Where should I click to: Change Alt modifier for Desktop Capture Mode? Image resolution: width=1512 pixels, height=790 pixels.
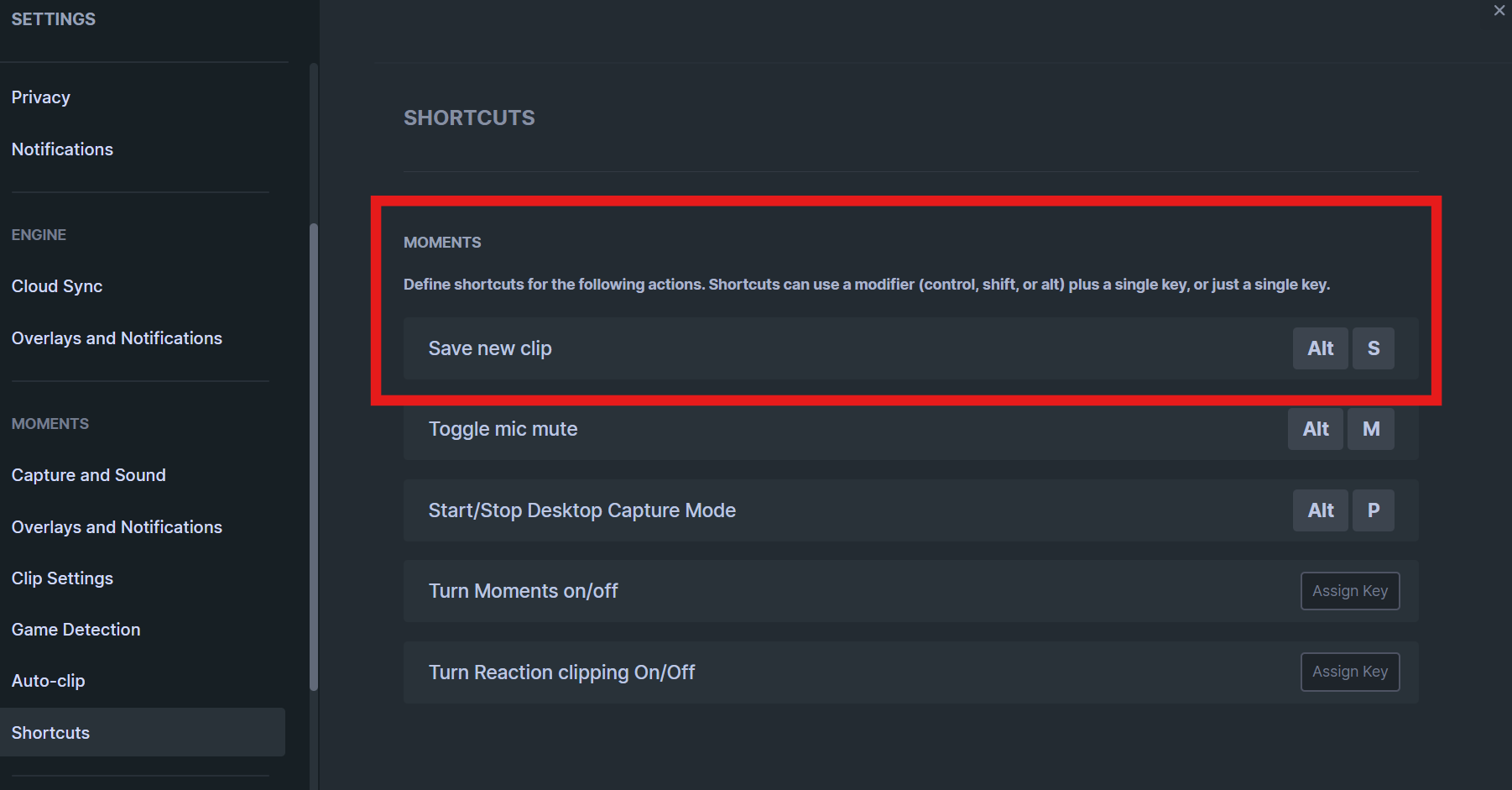(x=1320, y=510)
